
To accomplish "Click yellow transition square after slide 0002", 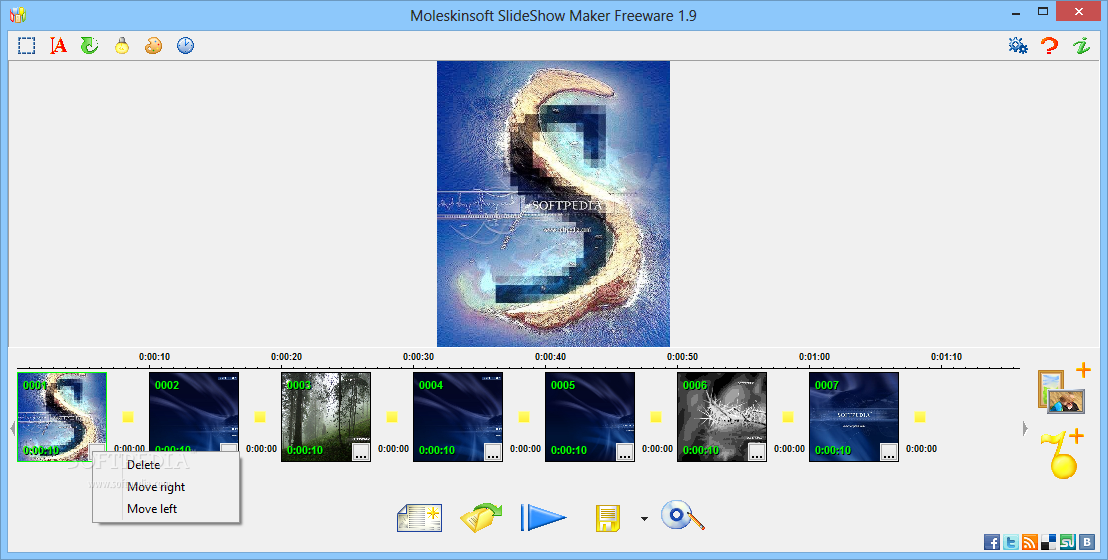I will point(260,417).
